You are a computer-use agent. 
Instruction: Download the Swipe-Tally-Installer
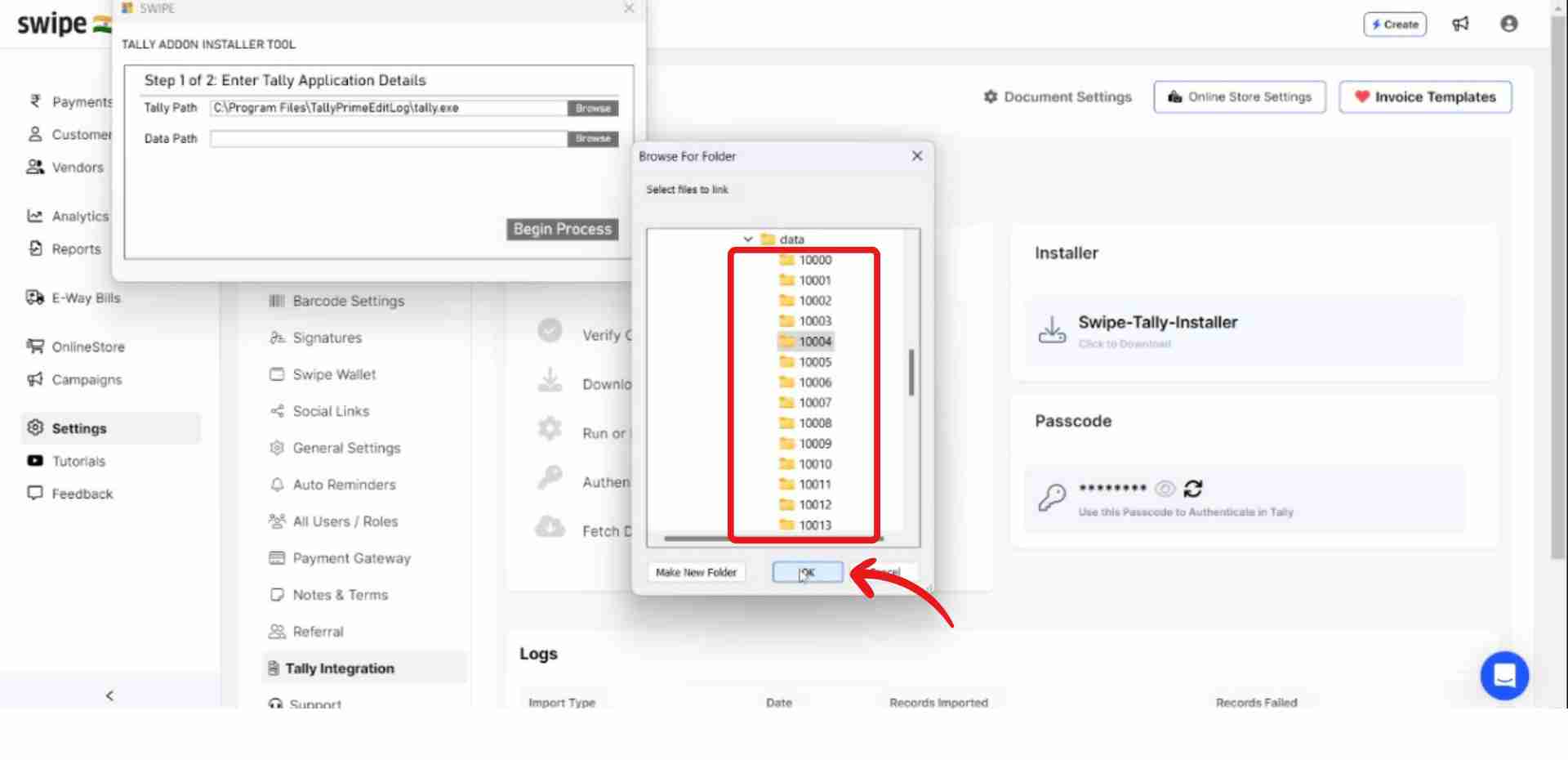1245,330
